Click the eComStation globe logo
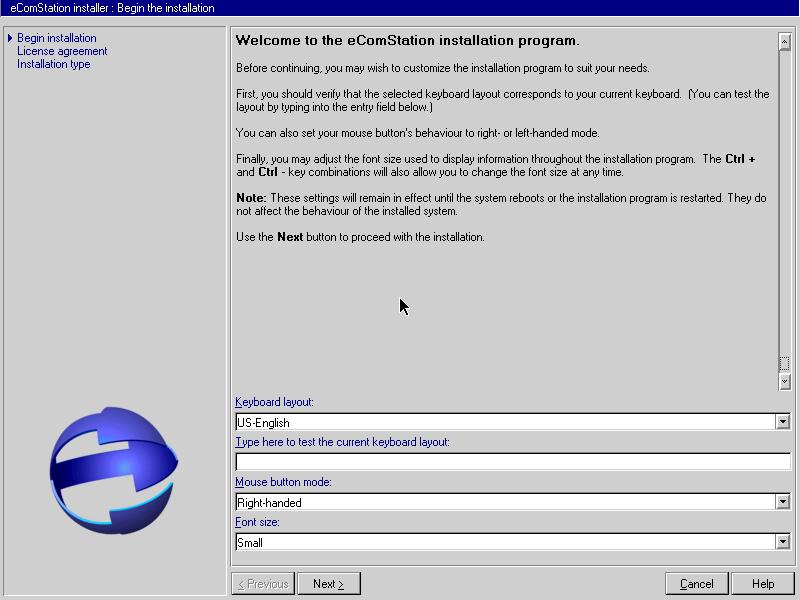 (x=114, y=470)
